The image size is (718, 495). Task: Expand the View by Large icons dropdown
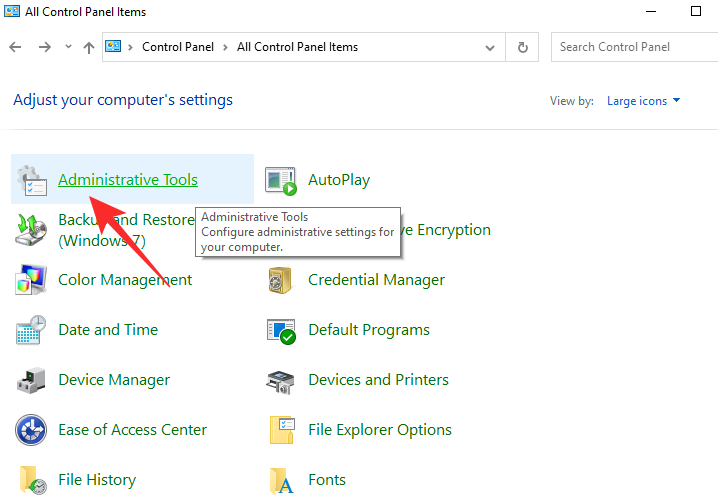pyautogui.click(x=643, y=101)
